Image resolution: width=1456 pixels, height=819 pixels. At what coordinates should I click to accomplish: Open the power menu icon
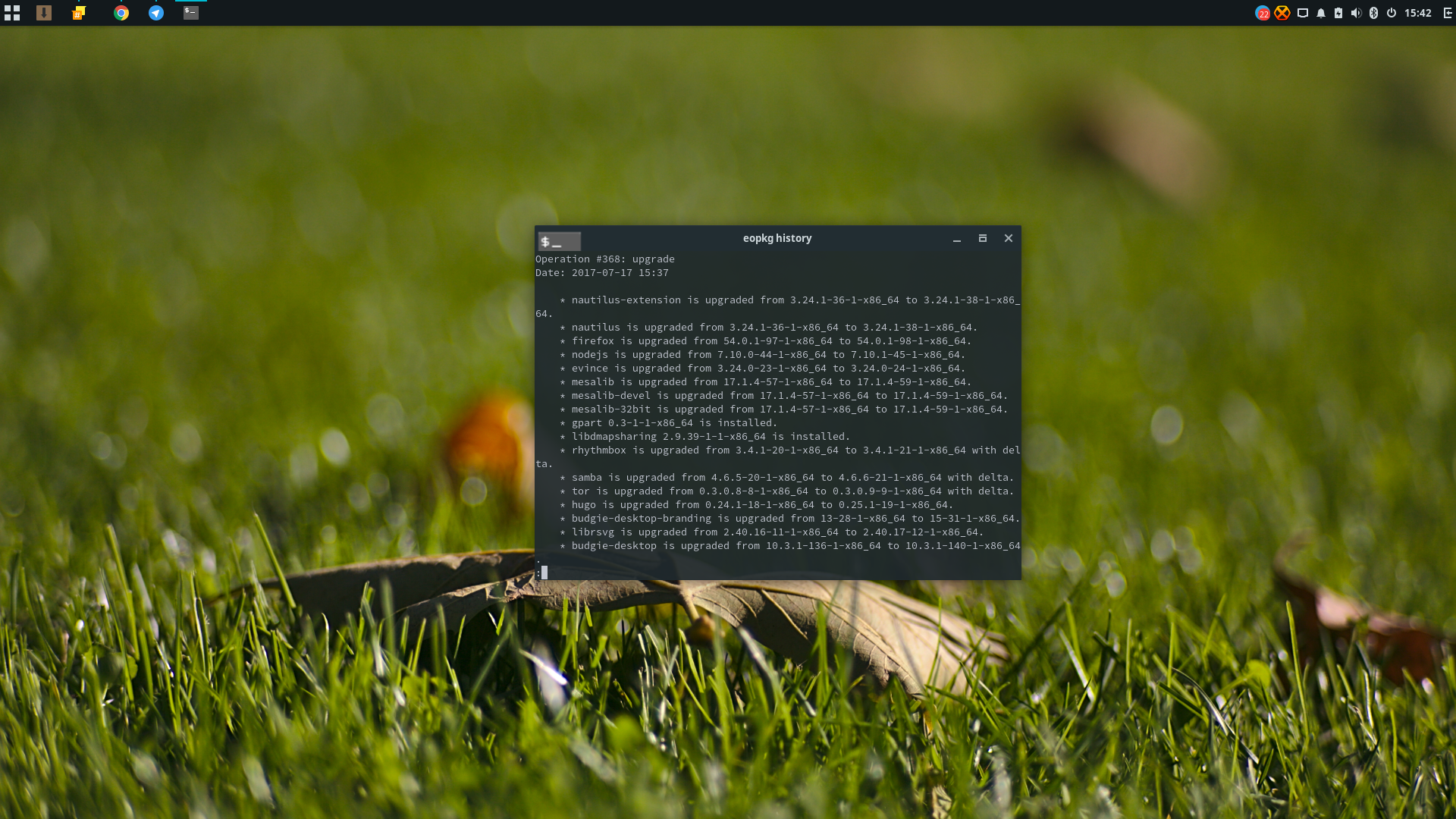[x=1392, y=13]
